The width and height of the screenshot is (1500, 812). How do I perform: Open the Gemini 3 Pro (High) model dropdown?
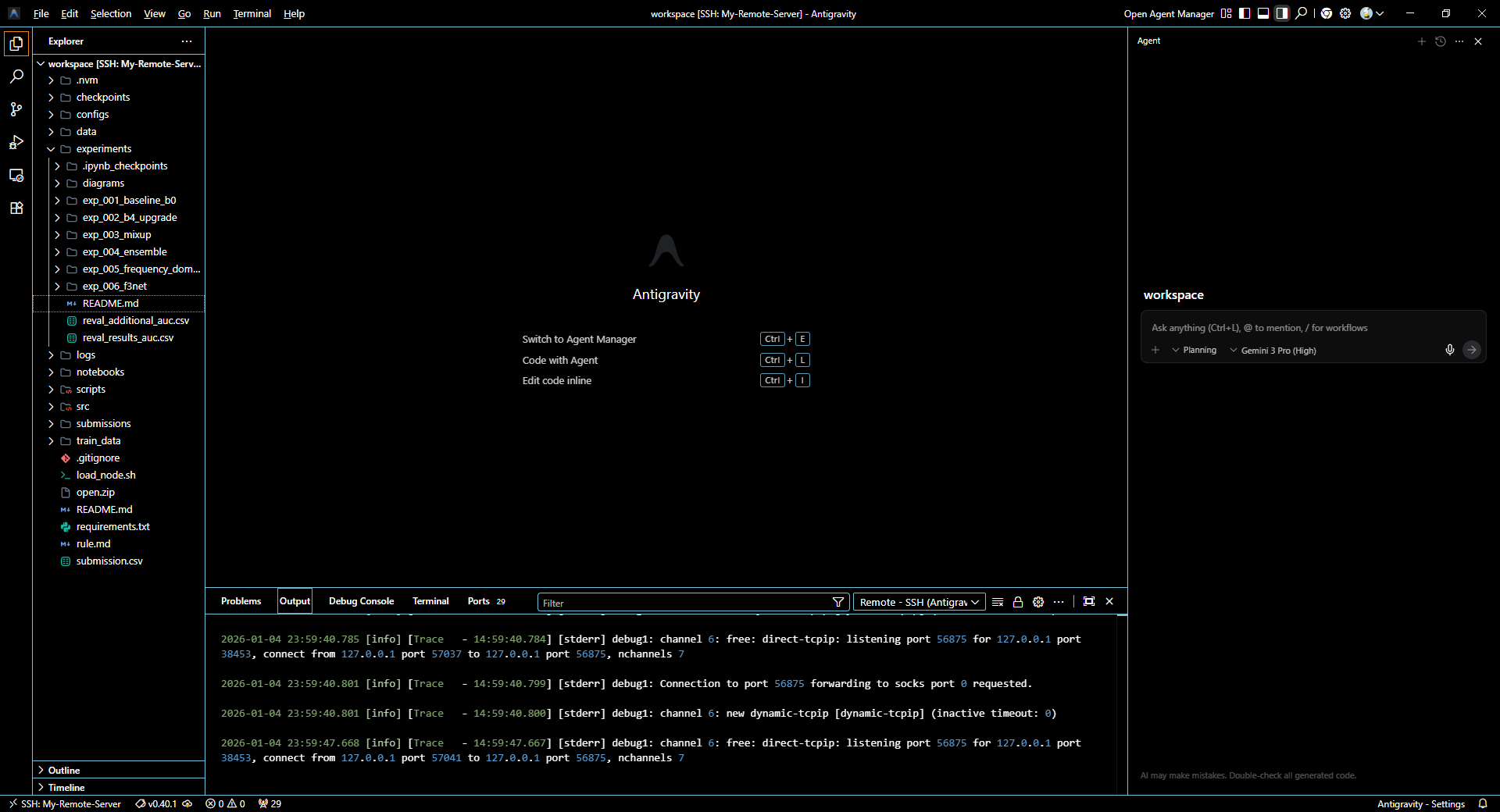pyautogui.click(x=1273, y=351)
